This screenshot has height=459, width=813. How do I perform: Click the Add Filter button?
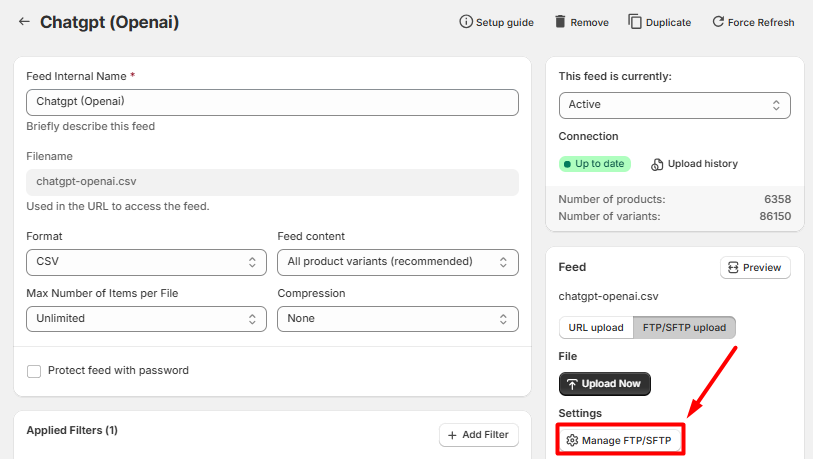coord(479,435)
